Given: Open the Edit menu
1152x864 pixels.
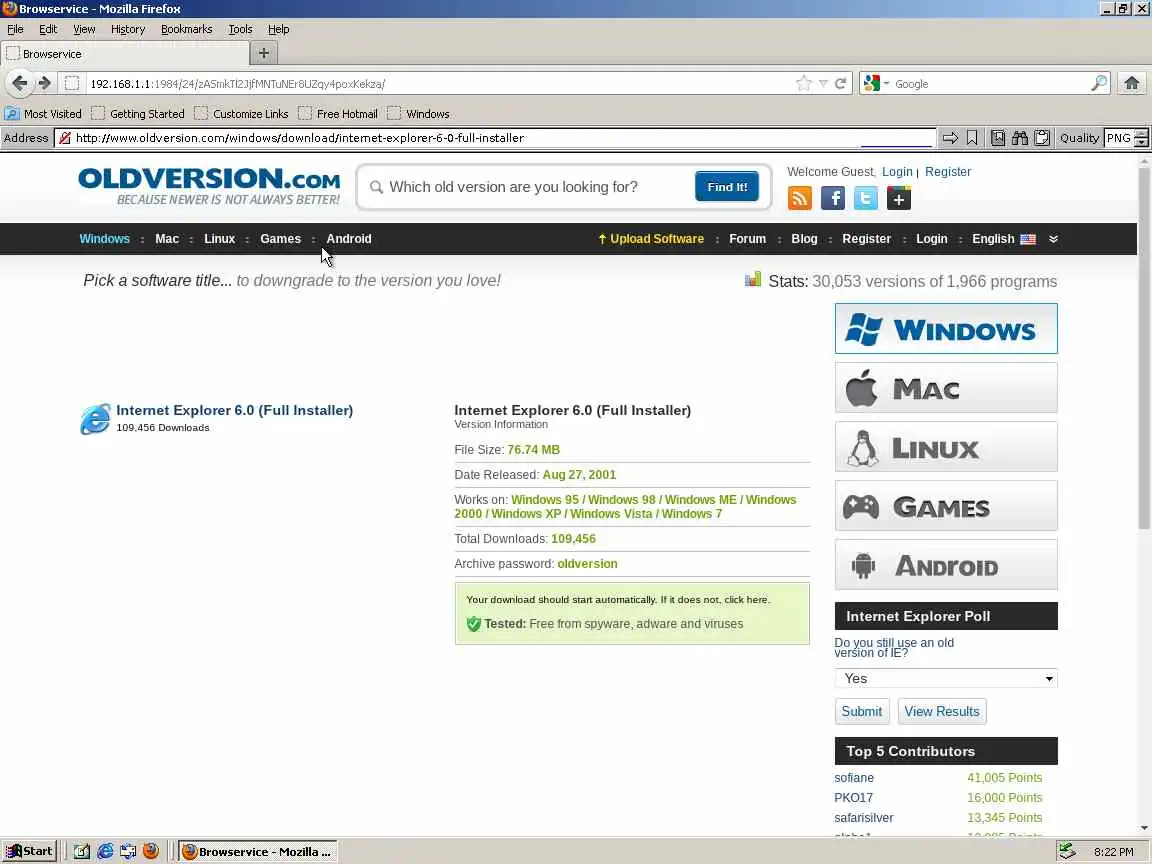Looking at the screenshot, I should 48,29.
